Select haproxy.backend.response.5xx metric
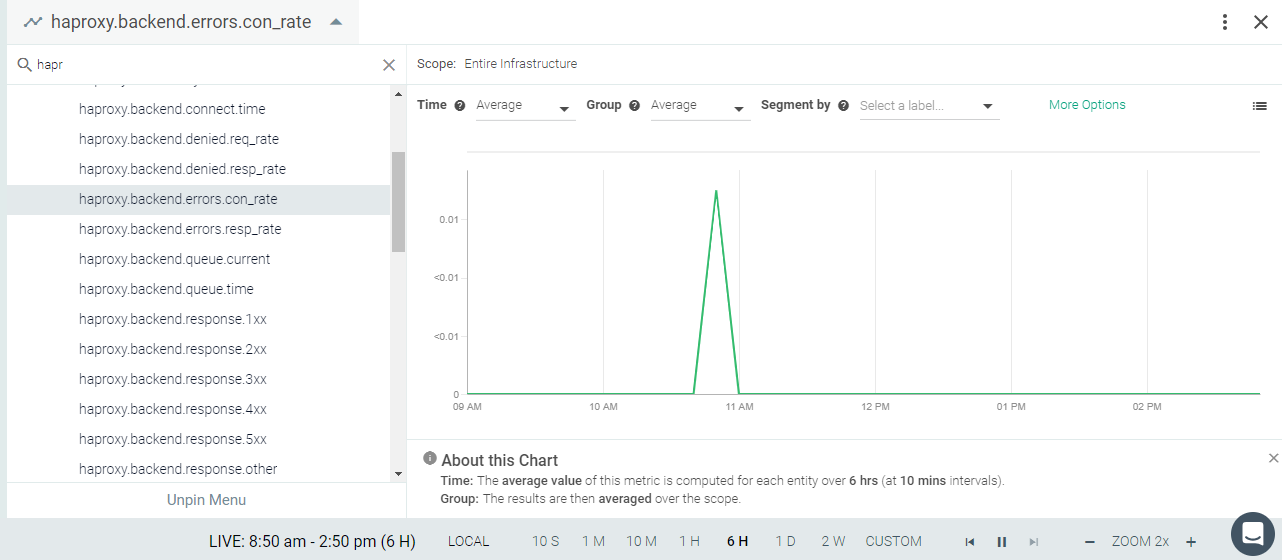This screenshot has height=560, width=1282. (198, 439)
